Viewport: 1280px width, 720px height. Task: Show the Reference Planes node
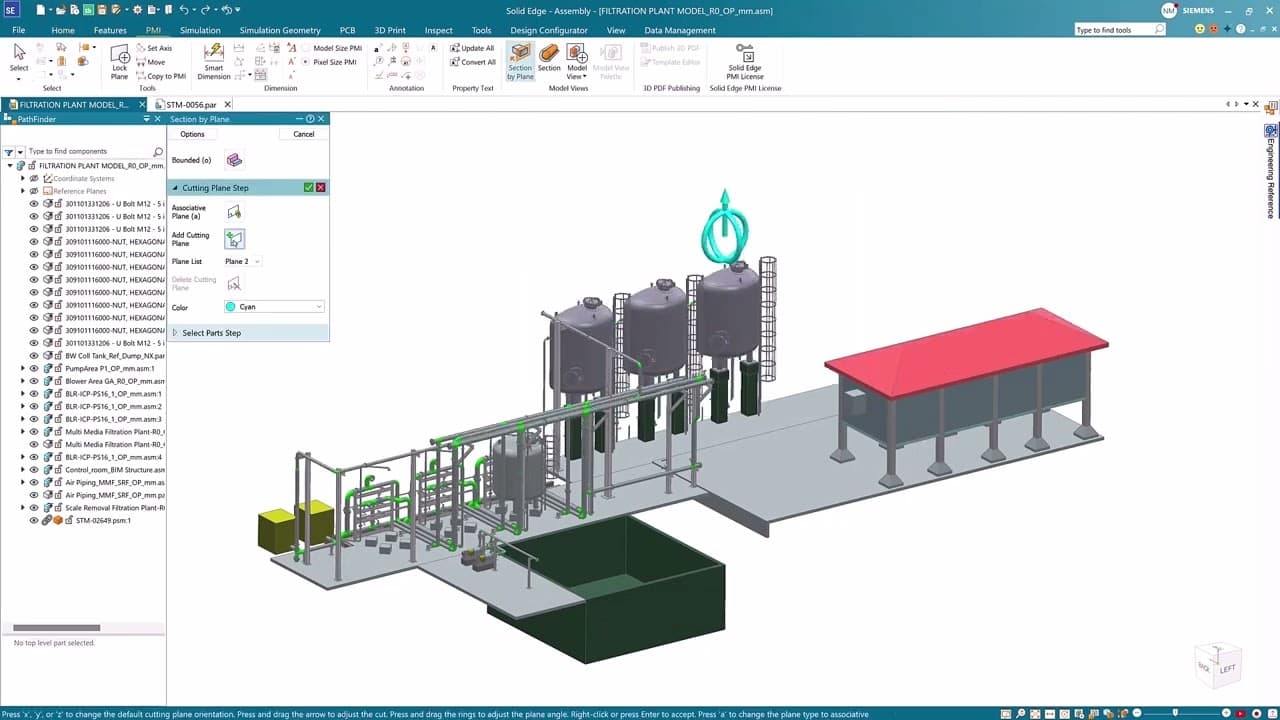34,191
